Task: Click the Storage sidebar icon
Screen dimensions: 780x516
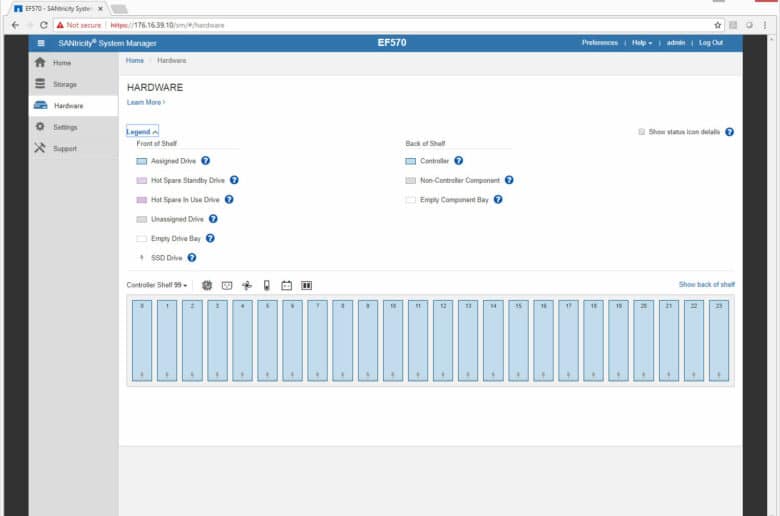Action: [40, 84]
